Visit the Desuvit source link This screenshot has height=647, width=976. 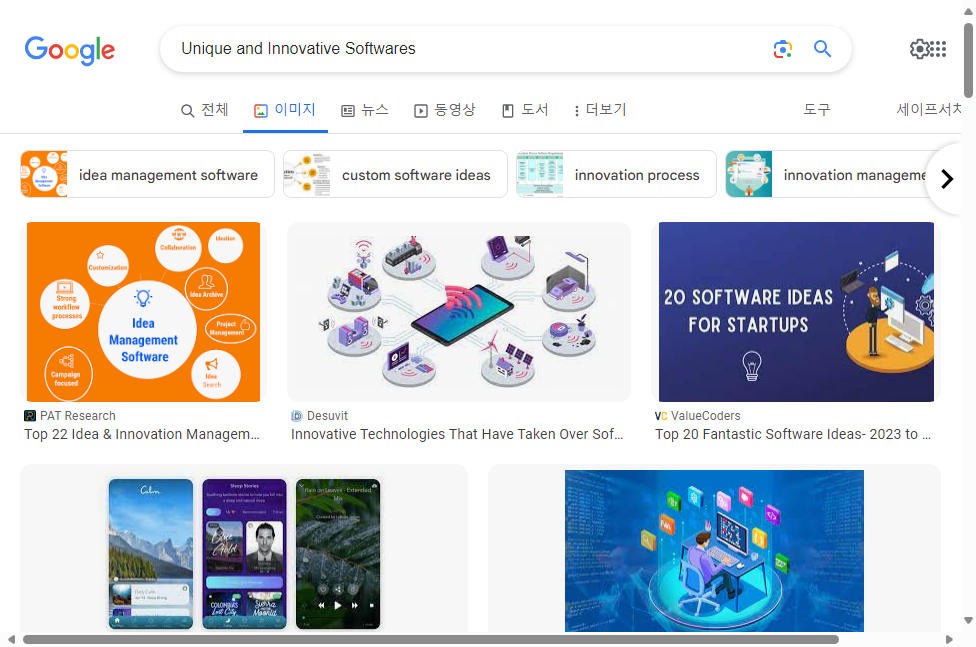tap(327, 416)
